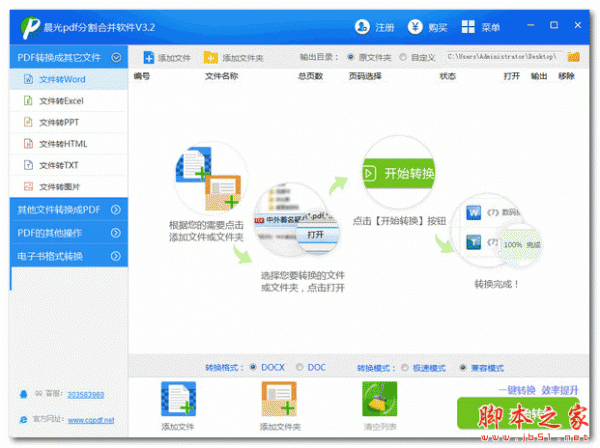Click the large 添加文件 icon at bottom

tap(178, 399)
